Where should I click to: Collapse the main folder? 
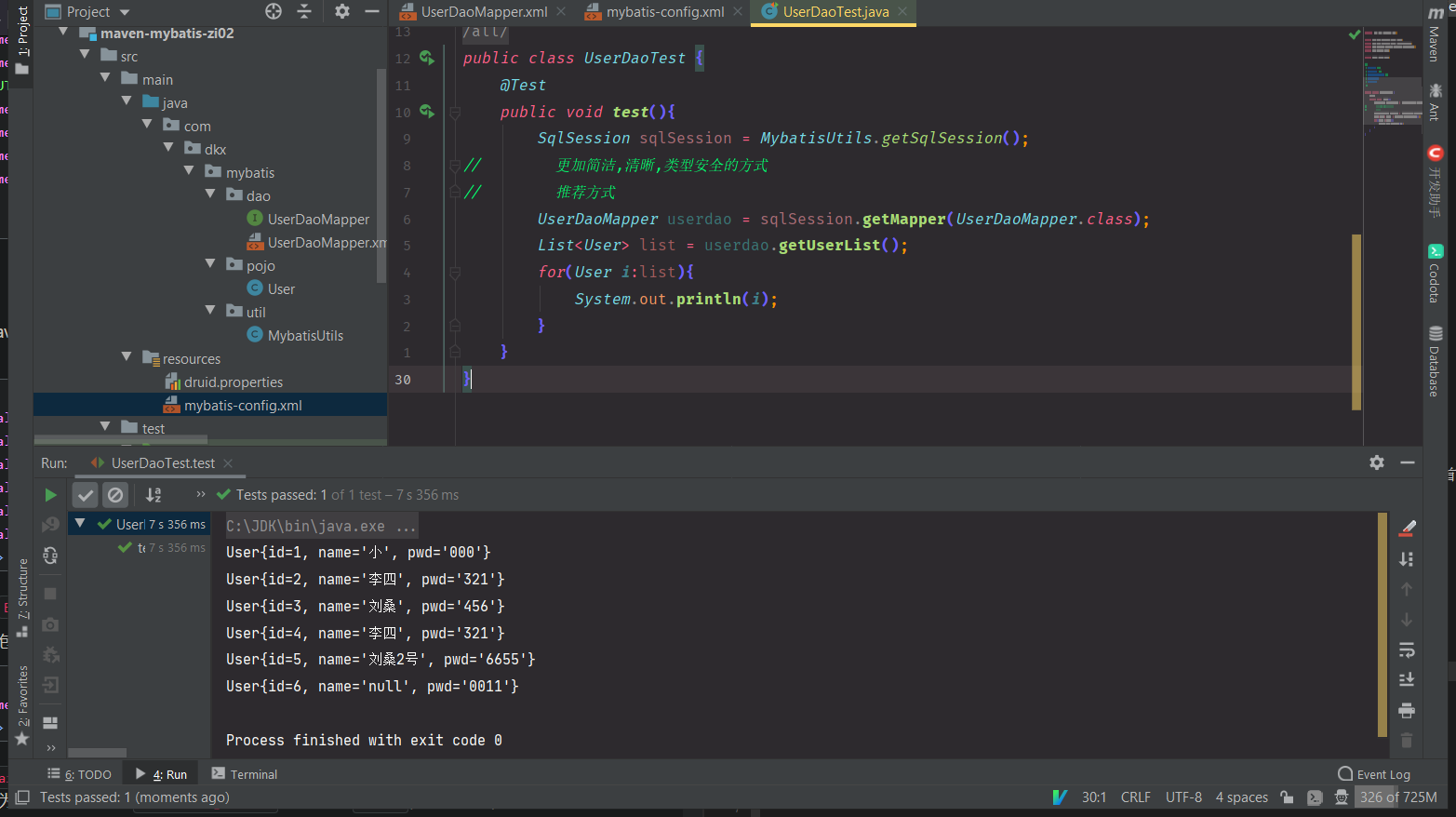point(105,78)
